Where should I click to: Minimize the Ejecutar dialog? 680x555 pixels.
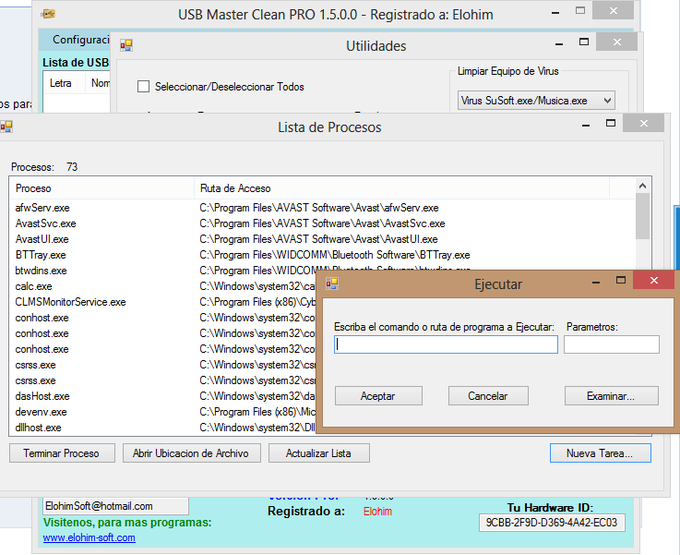pyautogui.click(x=596, y=282)
